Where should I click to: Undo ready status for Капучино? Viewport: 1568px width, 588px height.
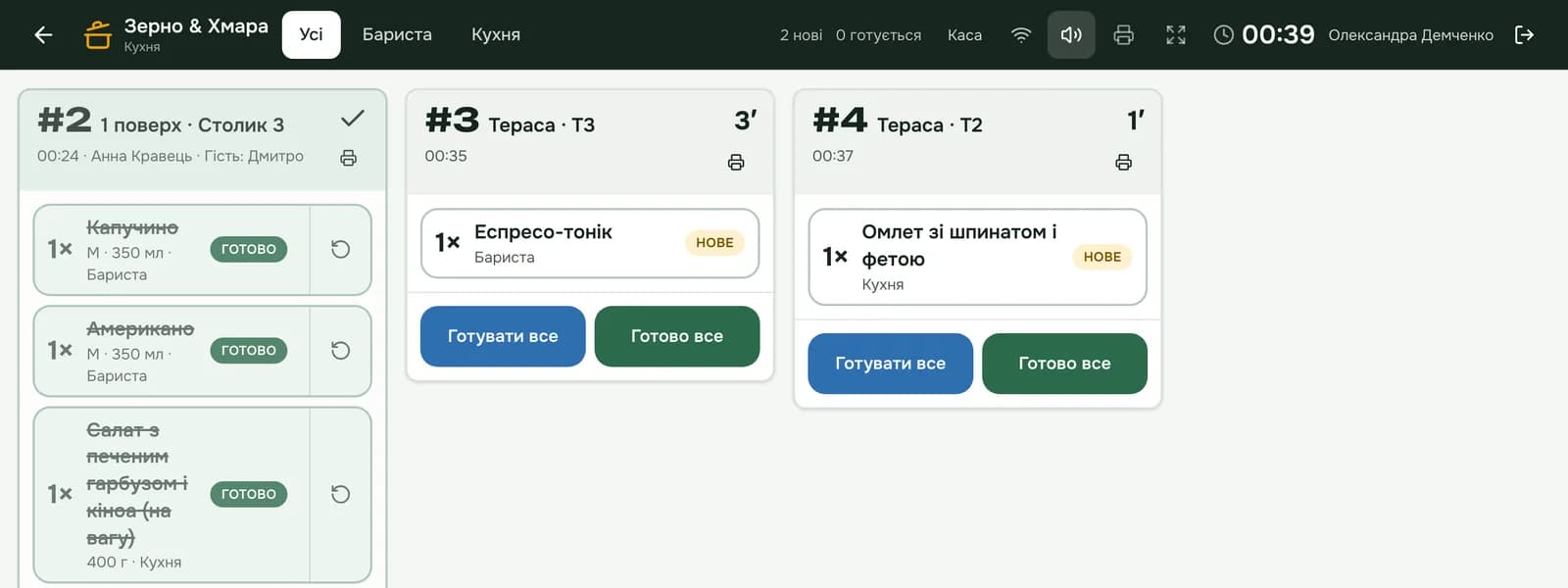340,249
